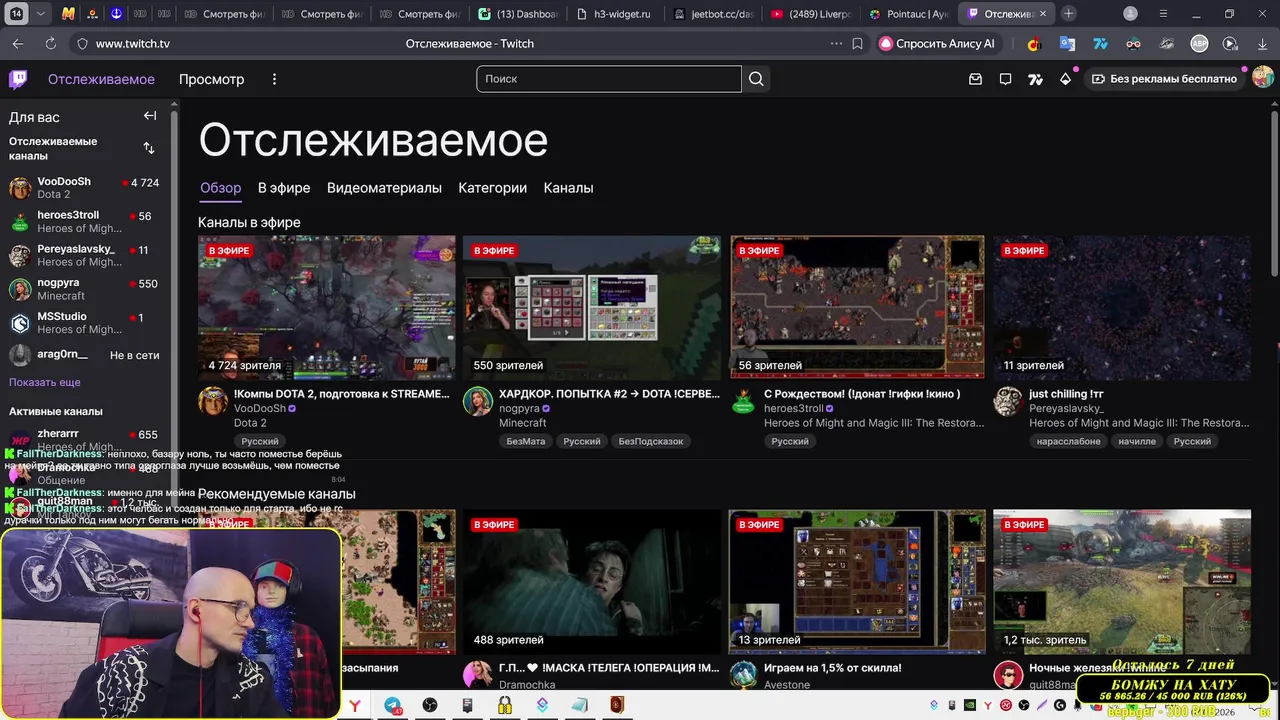
Task: Bookmark this page in address bar
Action: [x=857, y=44]
